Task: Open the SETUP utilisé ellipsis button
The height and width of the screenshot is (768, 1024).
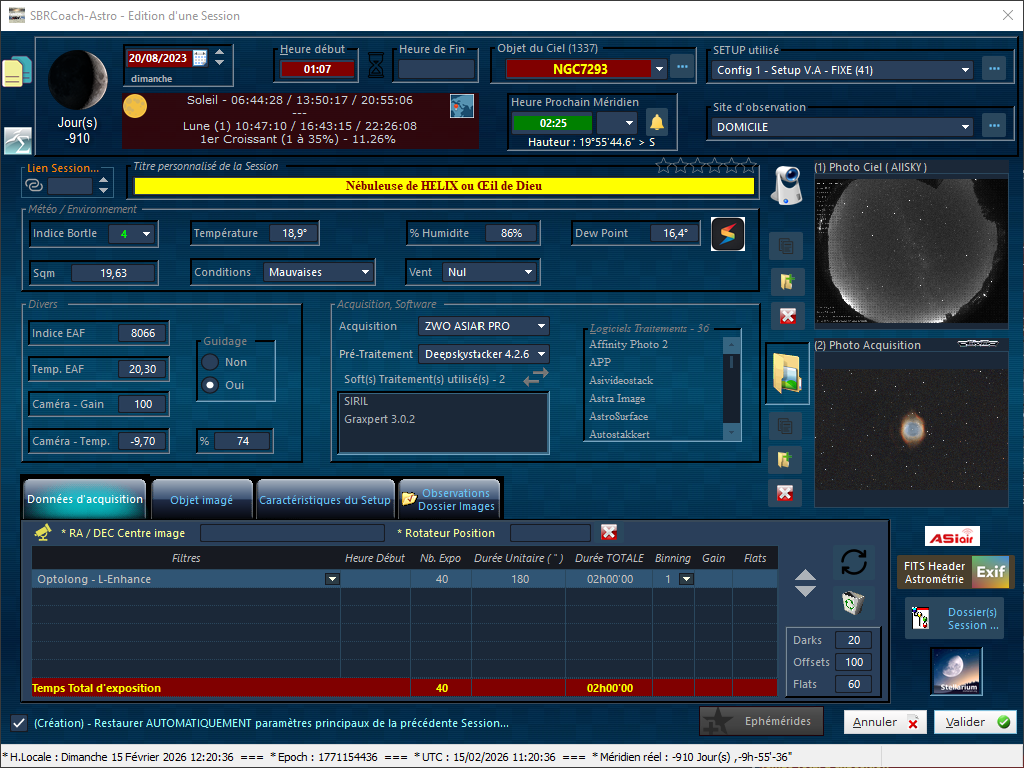Action: [x=994, y=69]
